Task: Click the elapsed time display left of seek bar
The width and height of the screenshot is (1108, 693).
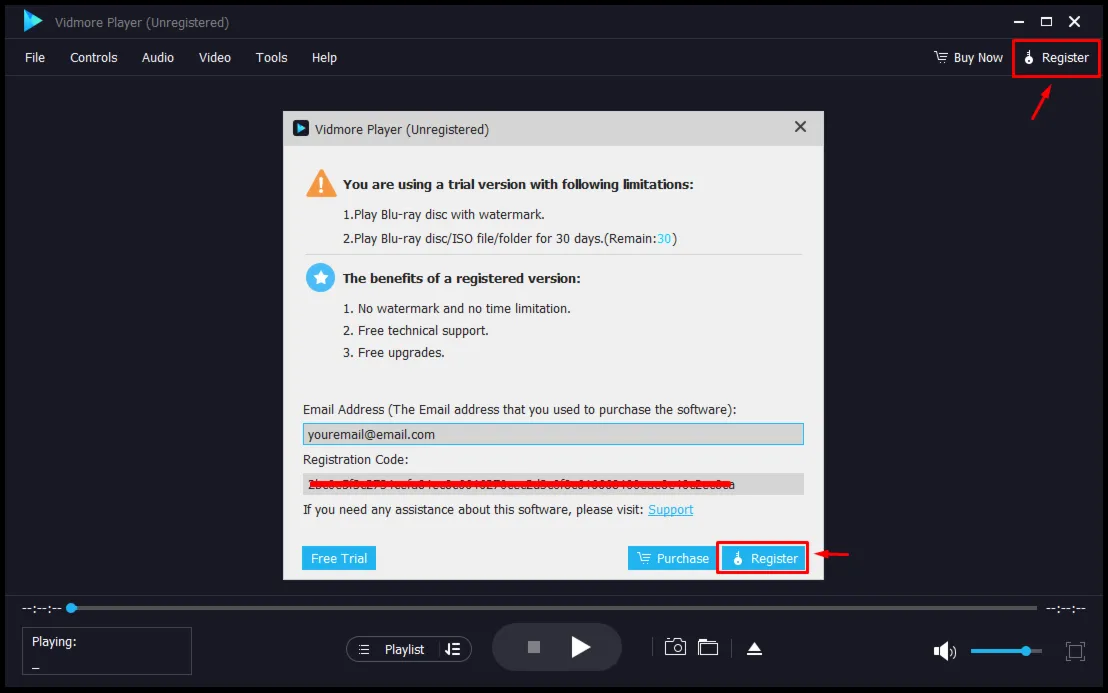Action: [x=41, y=608]
